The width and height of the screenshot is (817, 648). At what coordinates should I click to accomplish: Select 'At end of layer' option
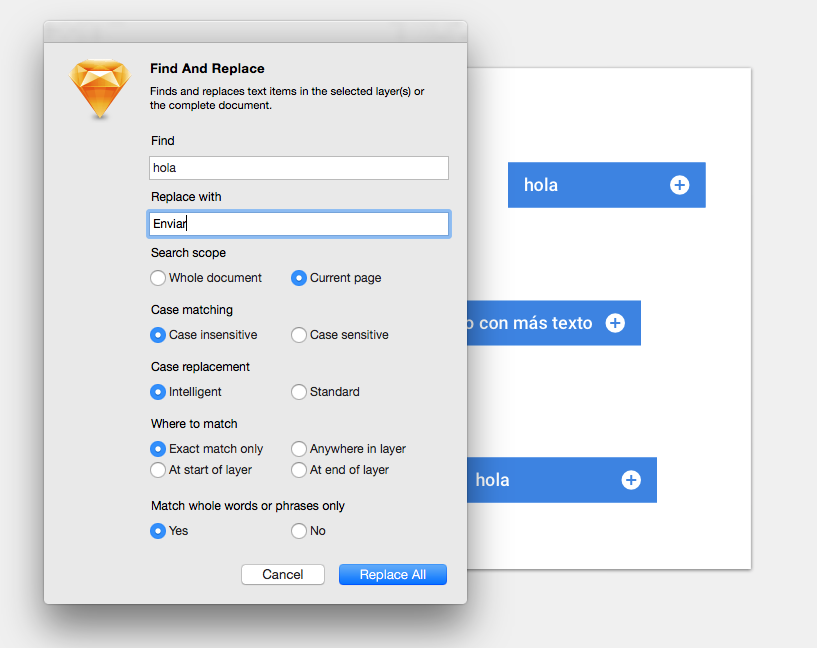point(299,470)
